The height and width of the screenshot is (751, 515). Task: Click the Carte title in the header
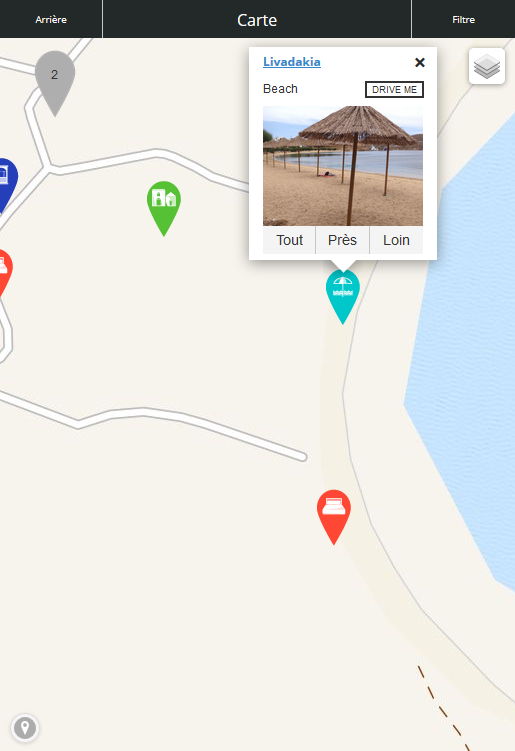point(257,20)
